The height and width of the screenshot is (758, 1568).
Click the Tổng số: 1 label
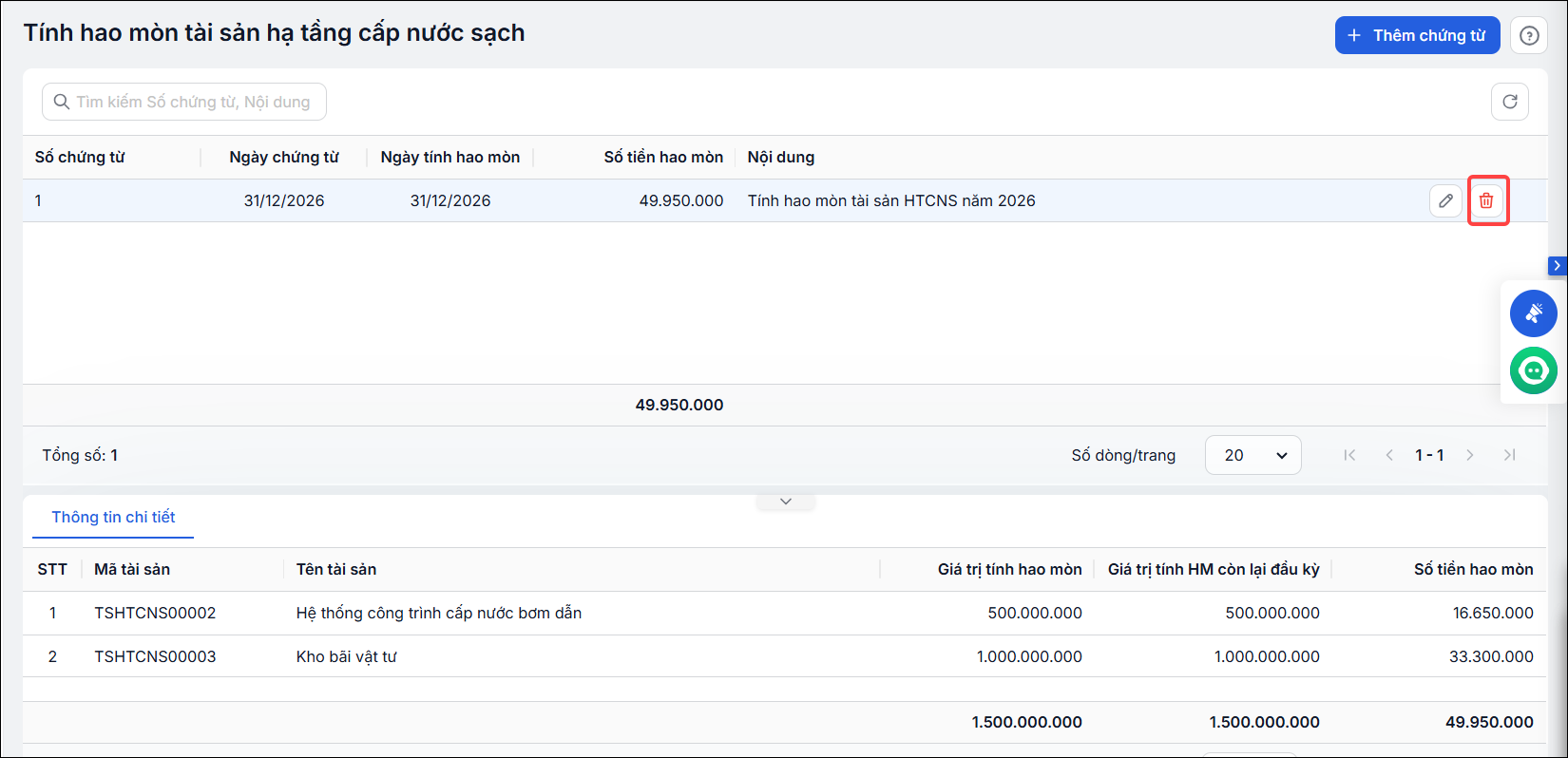80,455
